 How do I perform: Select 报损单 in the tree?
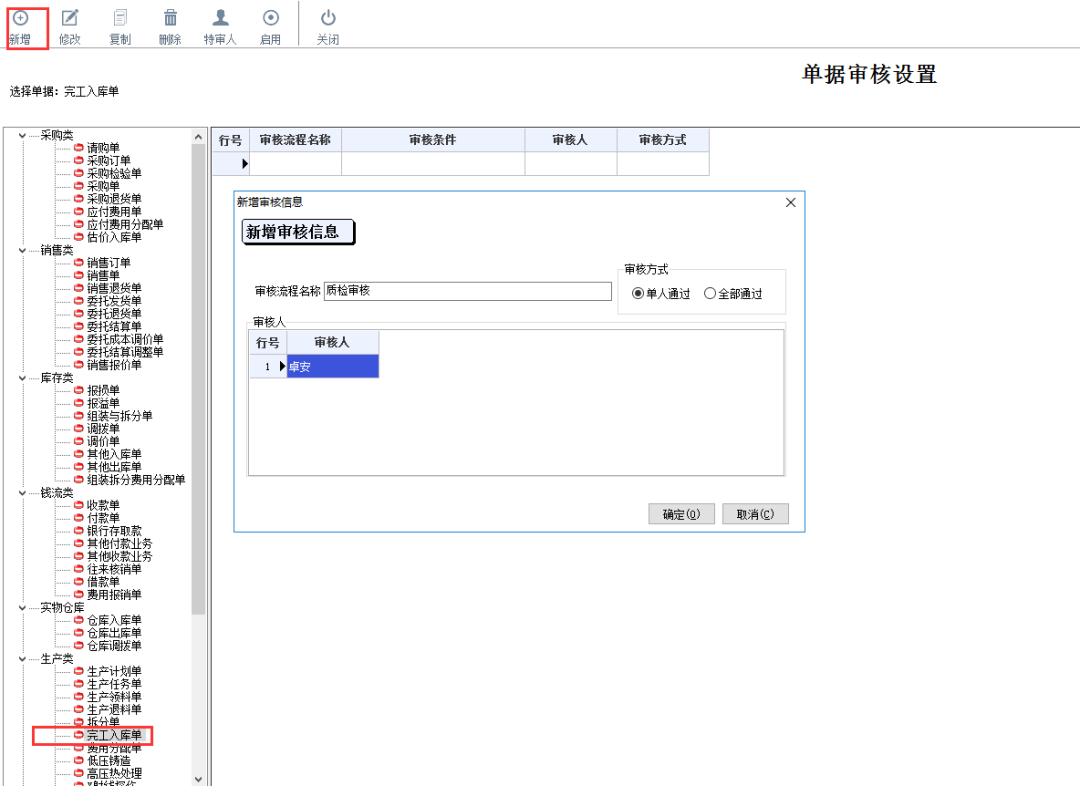click(103, 391)
